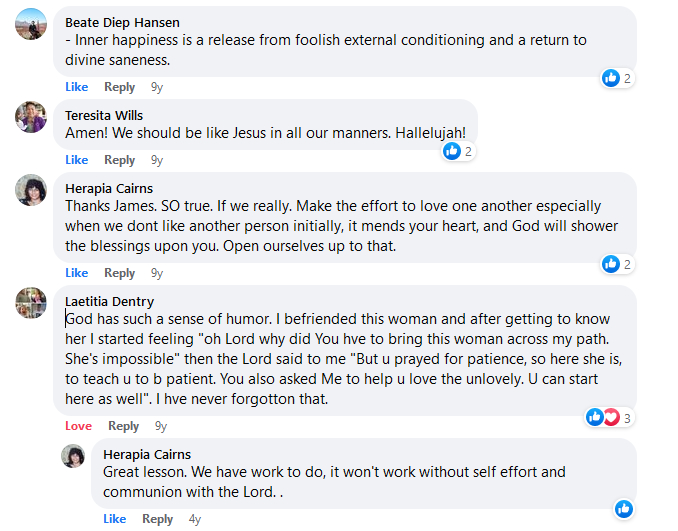Open Teresita Wills' name link
Screen dimensions: 678x531
click(105, 115)
